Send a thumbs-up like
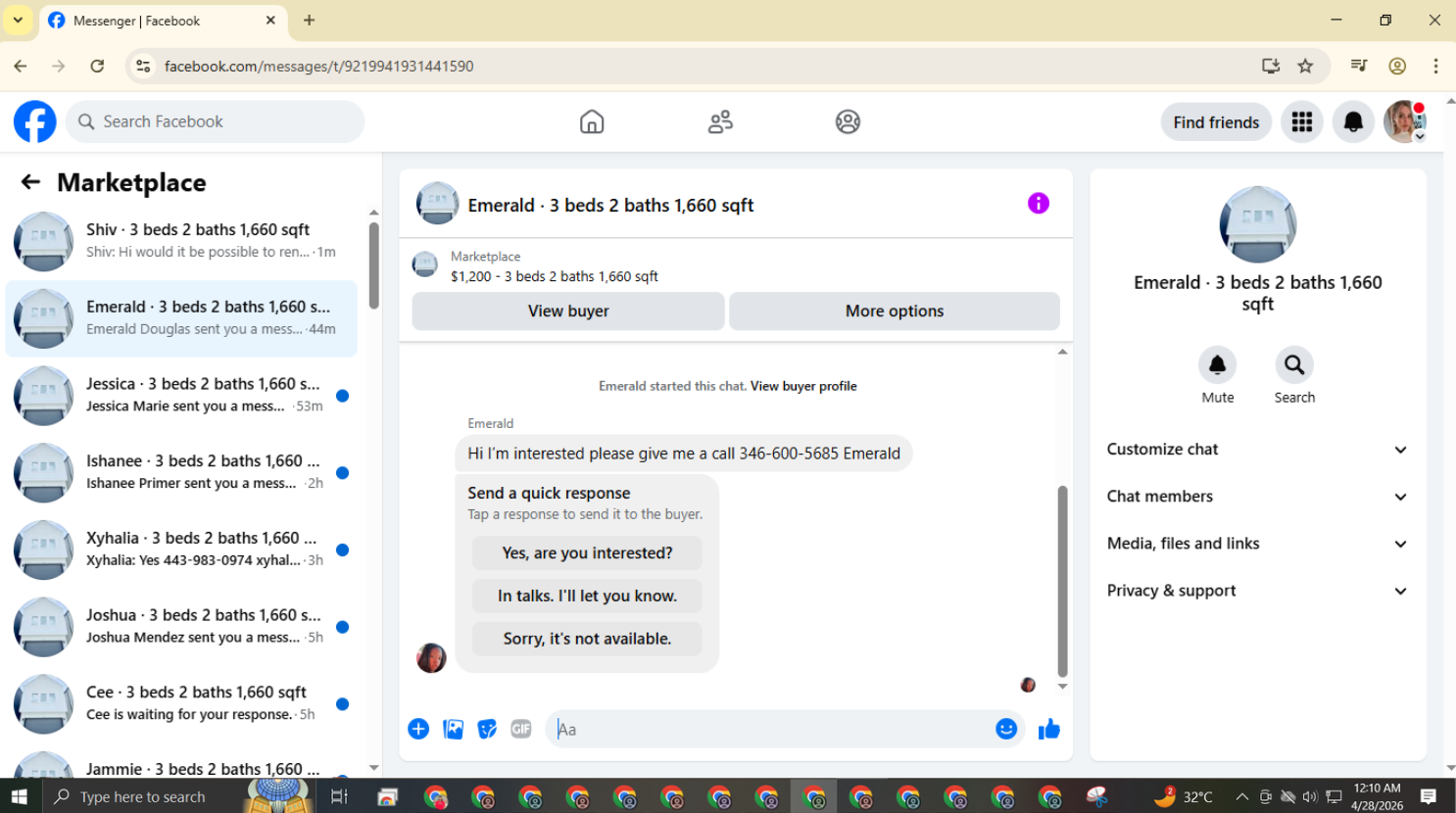 [1049, 729]
